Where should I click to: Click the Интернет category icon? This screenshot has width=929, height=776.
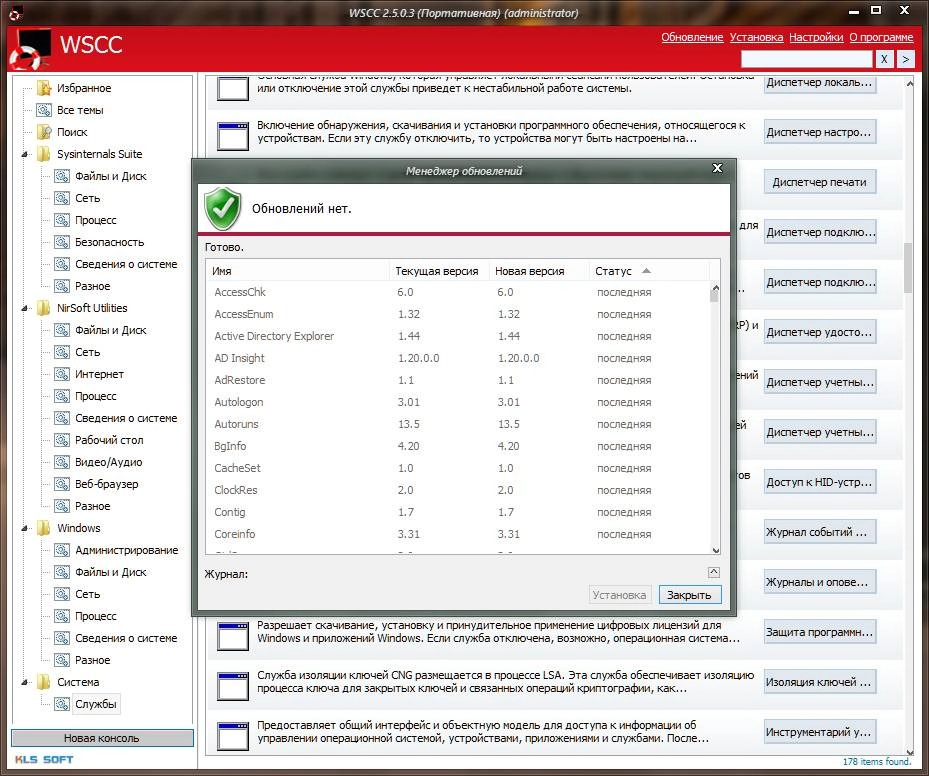pos(62,374)
